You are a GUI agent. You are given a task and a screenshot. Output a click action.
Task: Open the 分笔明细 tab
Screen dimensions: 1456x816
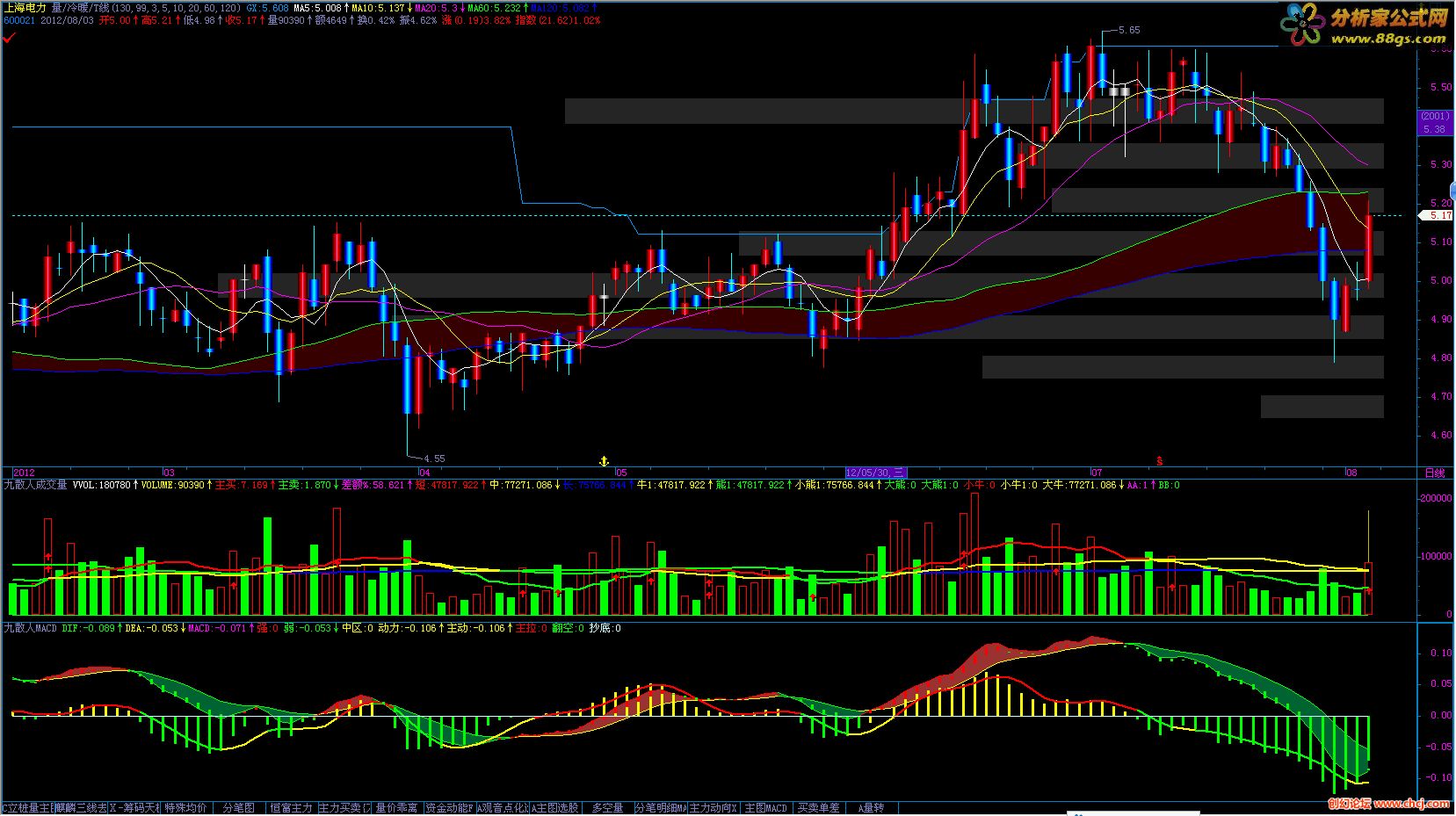click(x=661, y=807)
